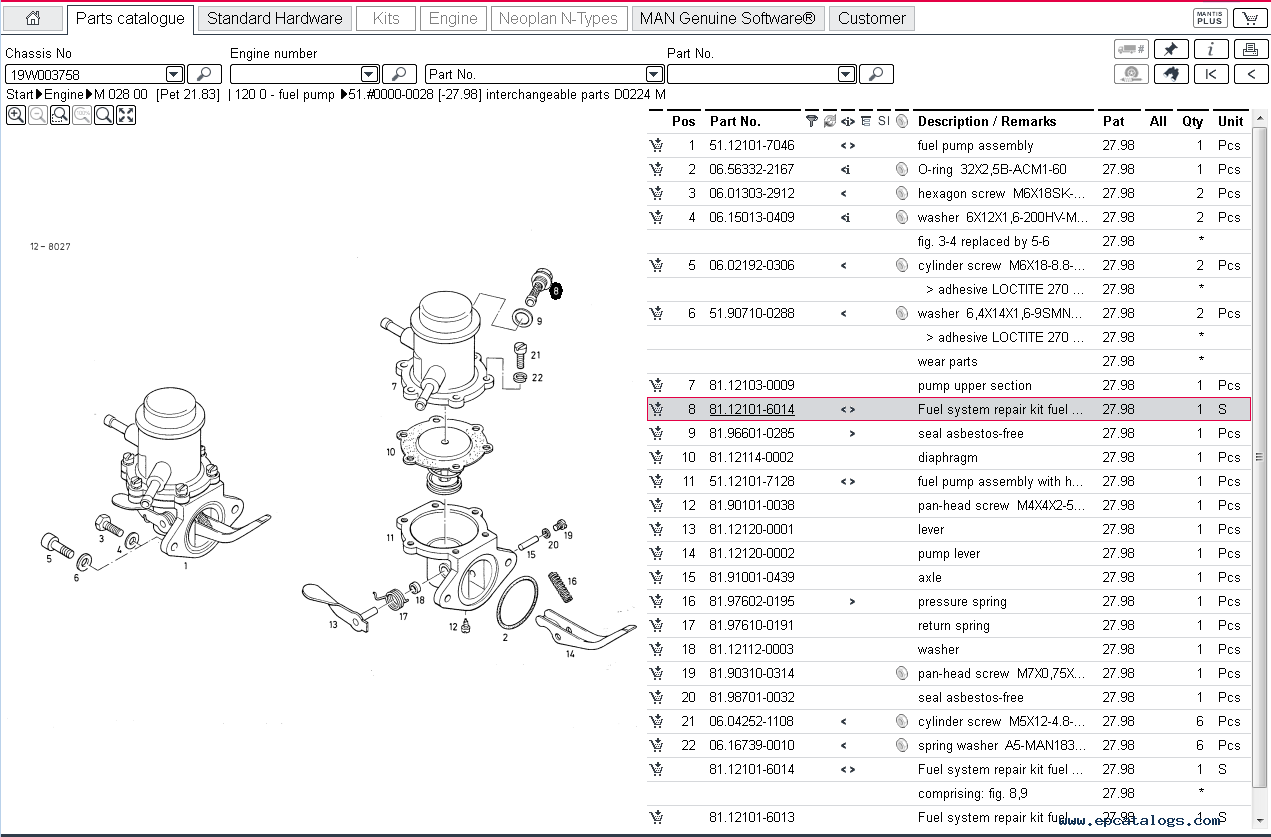1271x837 pixels.
Task: Zoom in on the fuel pump diagram
Action: 16,116
